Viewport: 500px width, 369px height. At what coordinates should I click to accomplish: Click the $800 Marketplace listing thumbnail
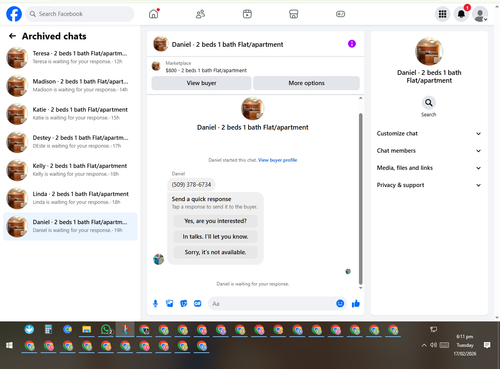pos(156,66)
